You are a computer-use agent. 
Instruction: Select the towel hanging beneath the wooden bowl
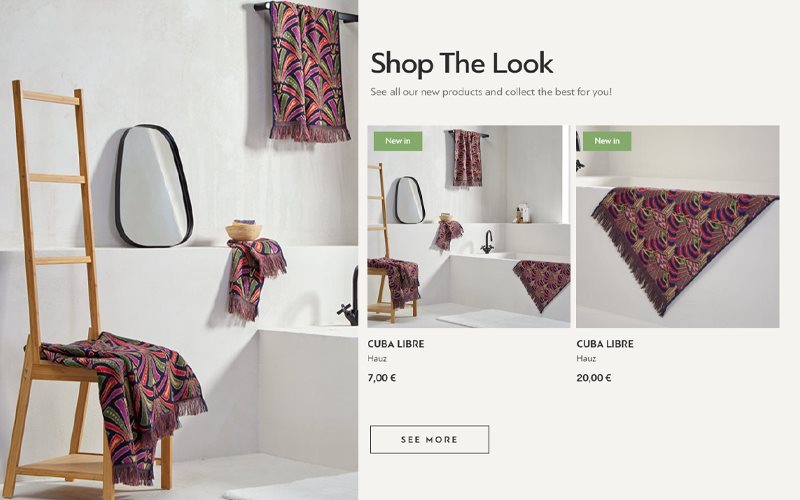coord(254,278)
